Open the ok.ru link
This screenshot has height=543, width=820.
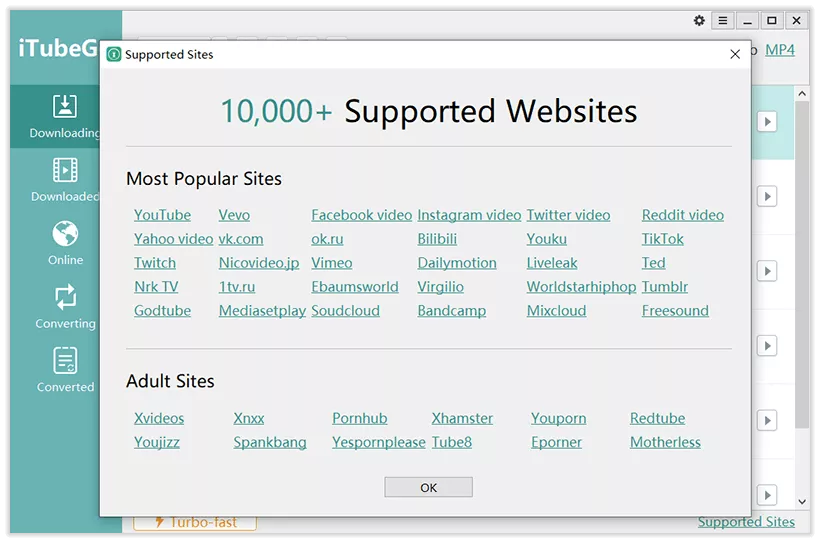(327, 239)
